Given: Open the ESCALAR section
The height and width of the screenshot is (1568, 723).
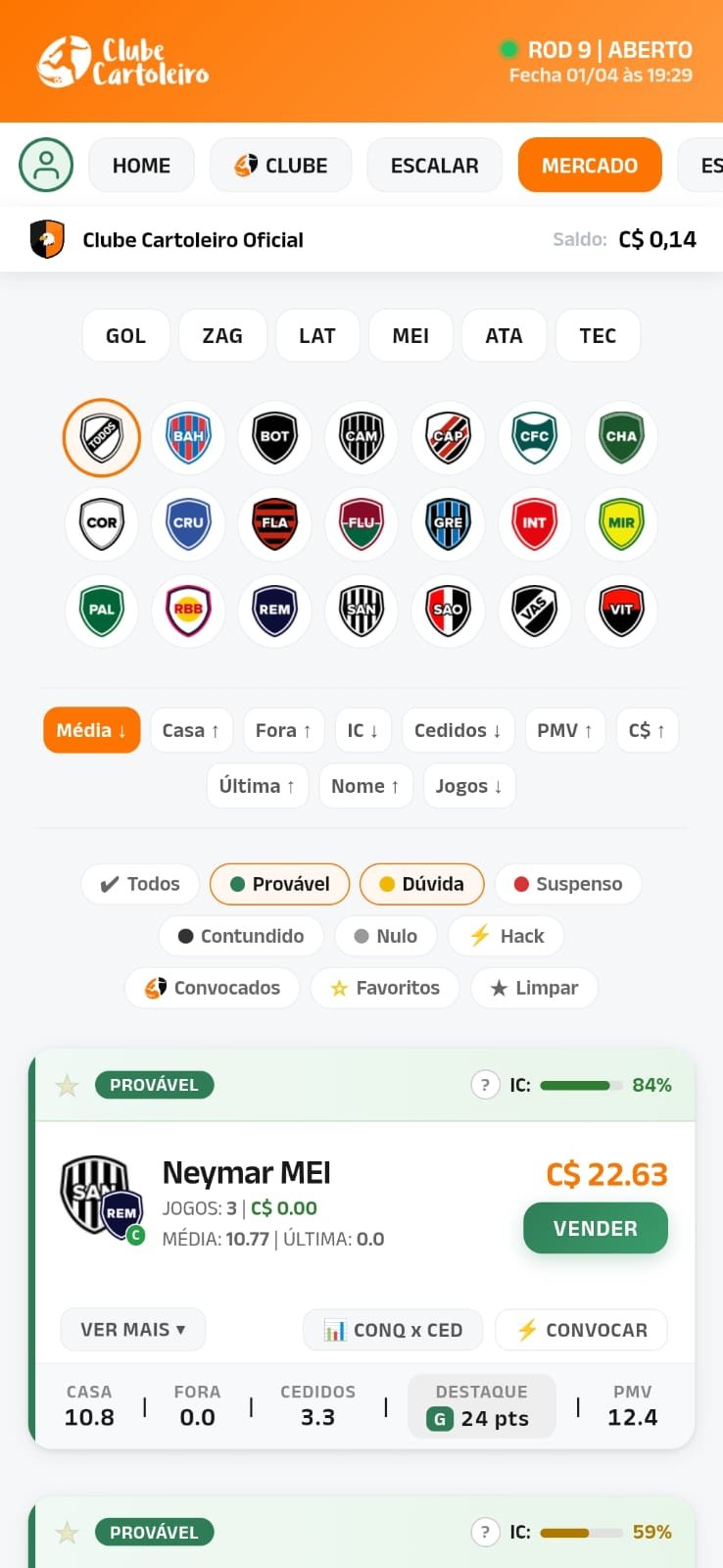Looking at the screenshot, I should pos(434,165).
